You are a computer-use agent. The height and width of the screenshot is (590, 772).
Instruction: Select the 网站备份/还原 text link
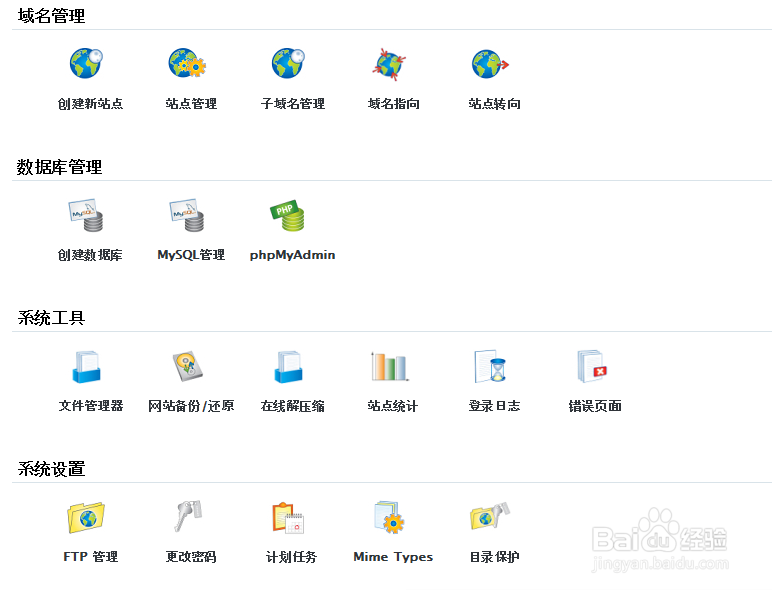[191, 406]
